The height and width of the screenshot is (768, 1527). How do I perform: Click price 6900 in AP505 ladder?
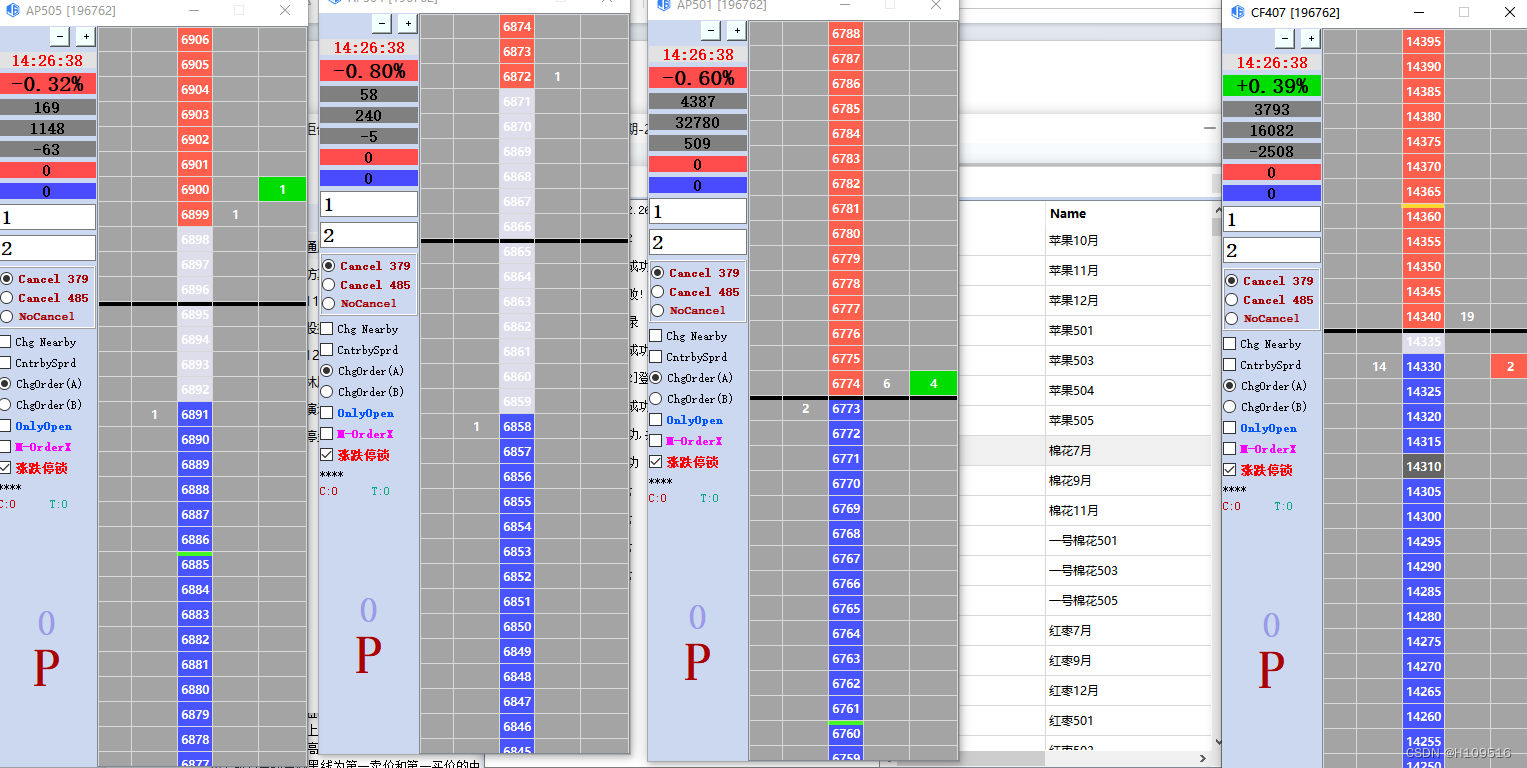(x=195, y=189)
